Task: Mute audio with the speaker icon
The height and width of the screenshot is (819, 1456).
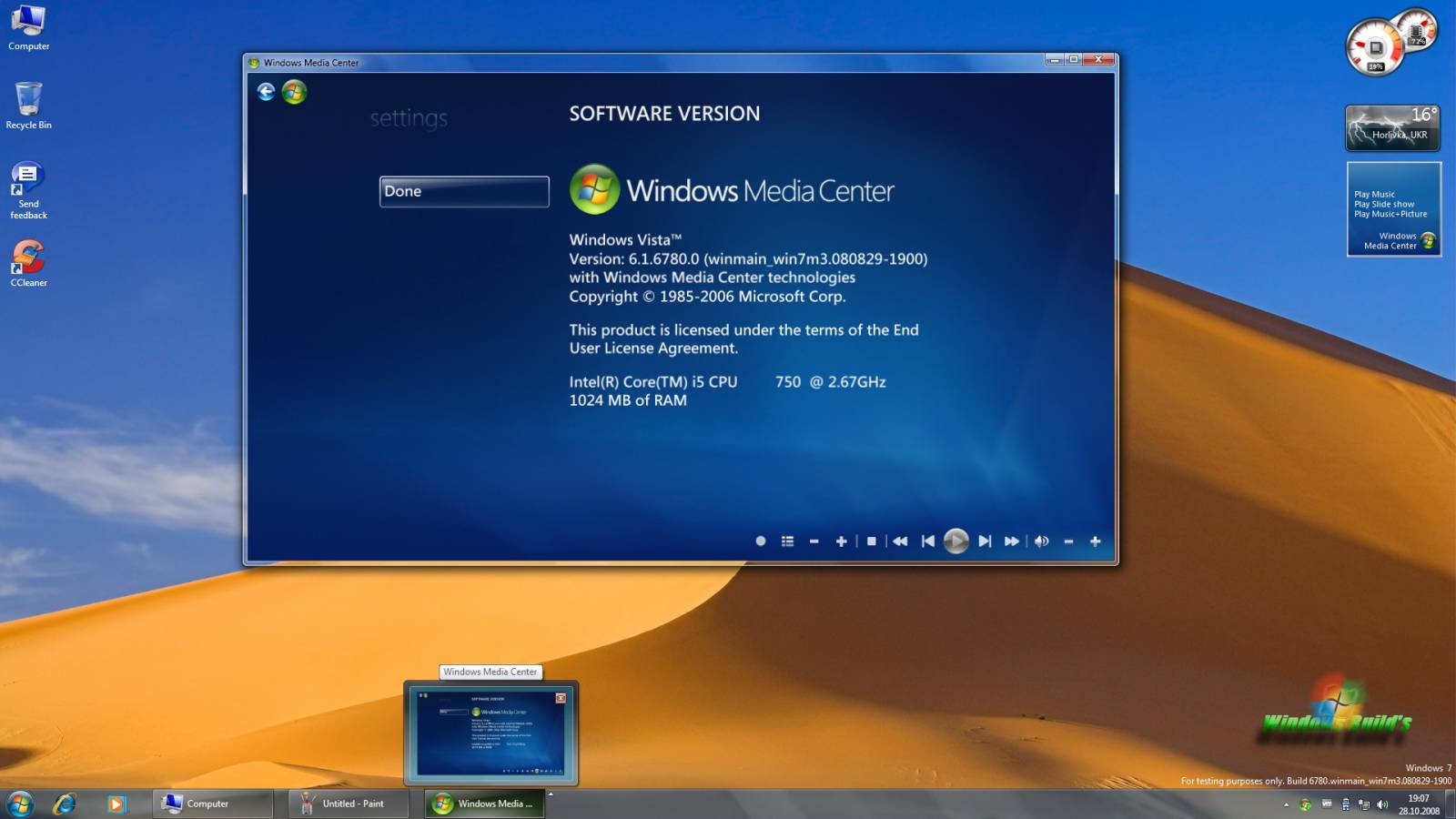Action: point(1042,541)
